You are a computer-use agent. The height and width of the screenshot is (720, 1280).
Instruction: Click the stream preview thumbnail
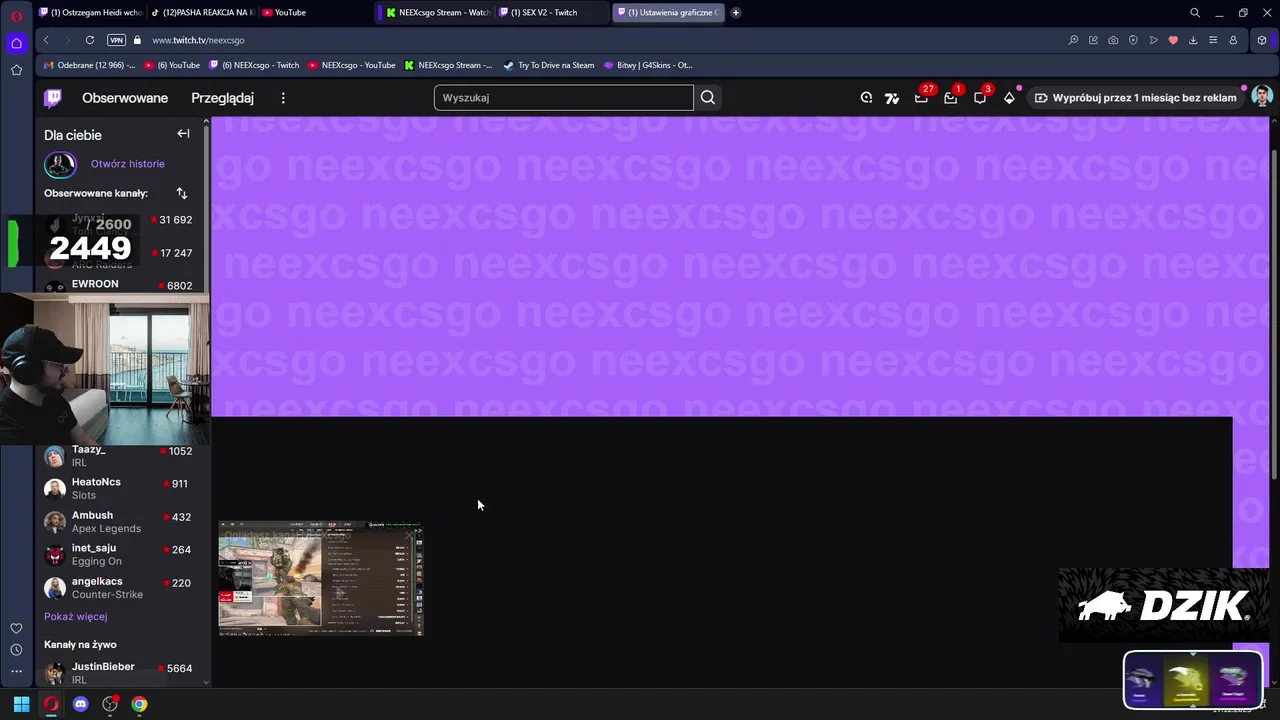click(x=321, y=578)
